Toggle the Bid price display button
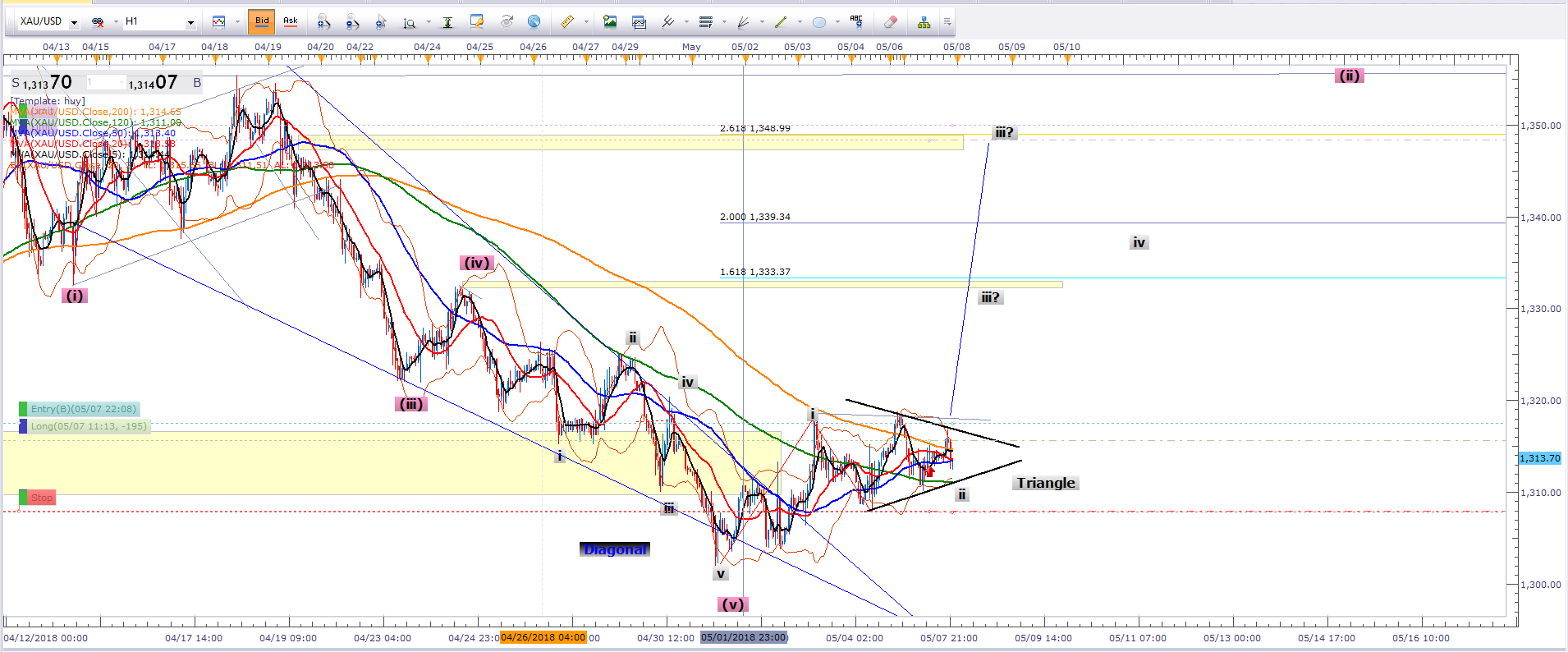 tap(262, 21)
